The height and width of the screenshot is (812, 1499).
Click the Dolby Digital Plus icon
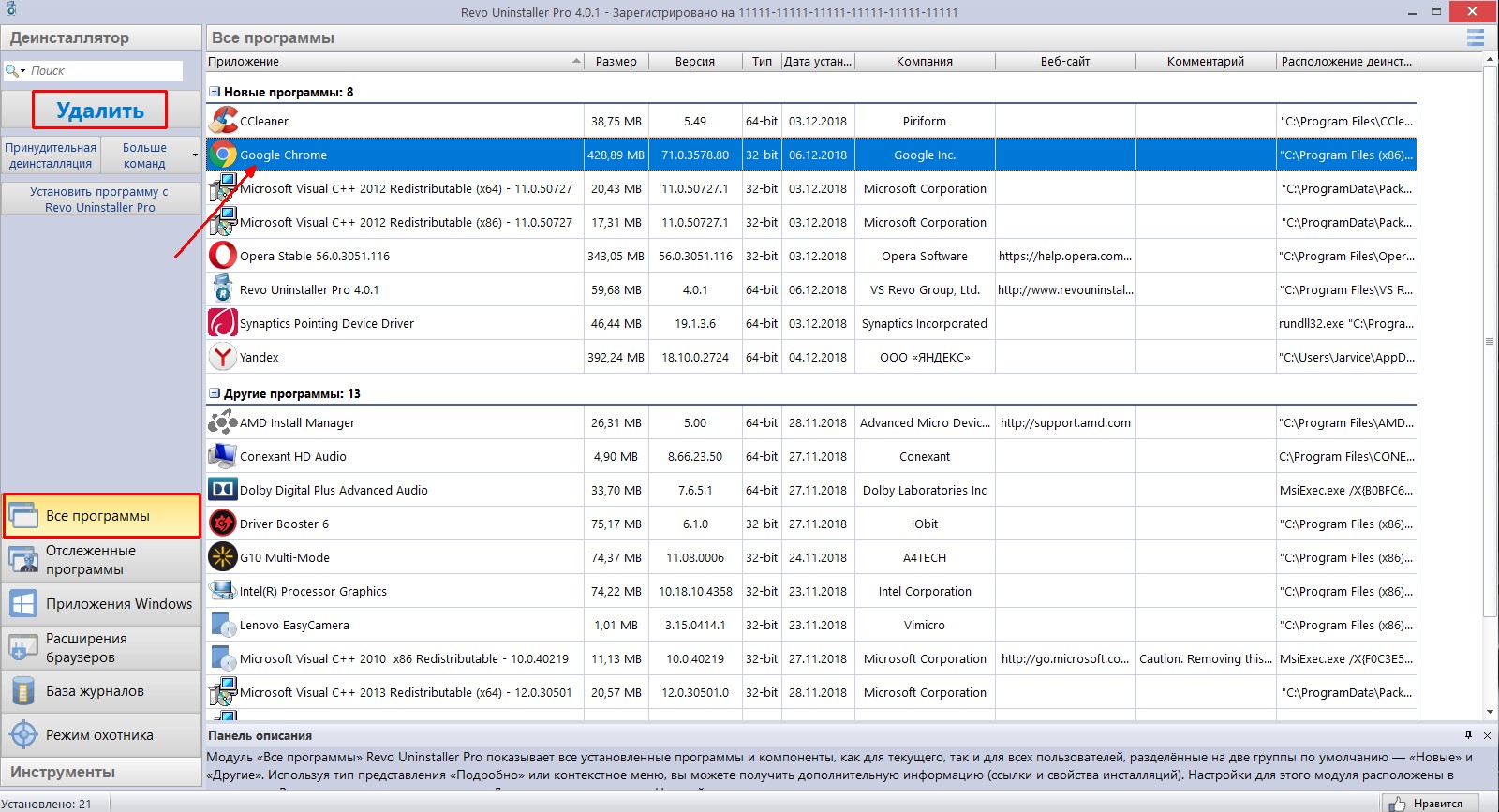point(223,490)
